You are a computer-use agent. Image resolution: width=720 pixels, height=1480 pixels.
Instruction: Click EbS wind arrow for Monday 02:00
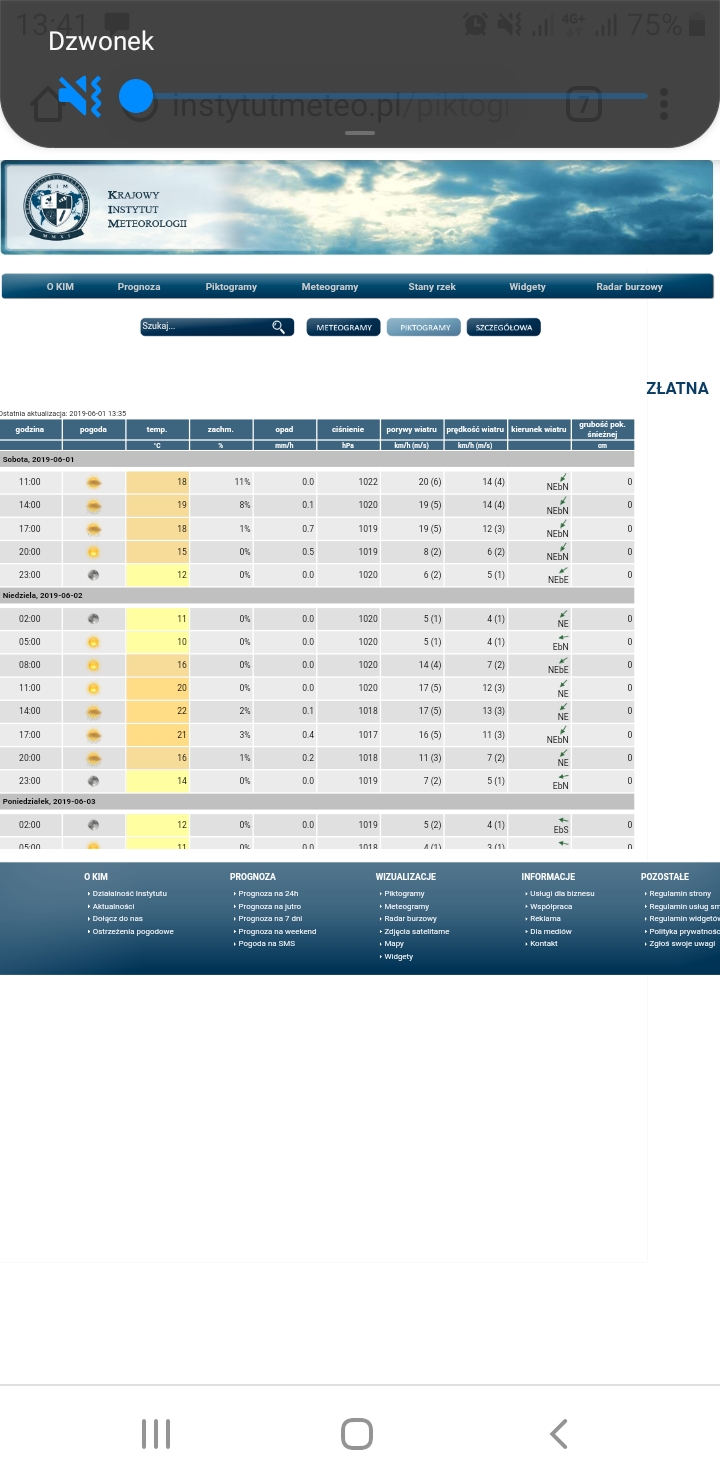pos(563,820)
